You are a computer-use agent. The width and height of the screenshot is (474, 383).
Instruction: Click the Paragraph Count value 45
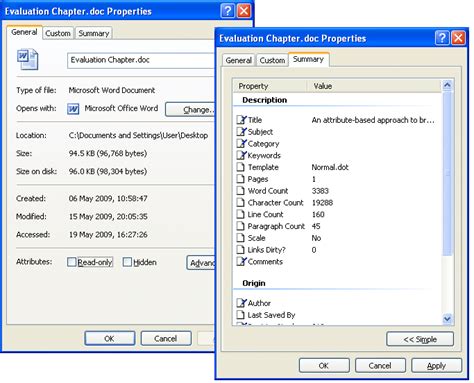point(316,226)
